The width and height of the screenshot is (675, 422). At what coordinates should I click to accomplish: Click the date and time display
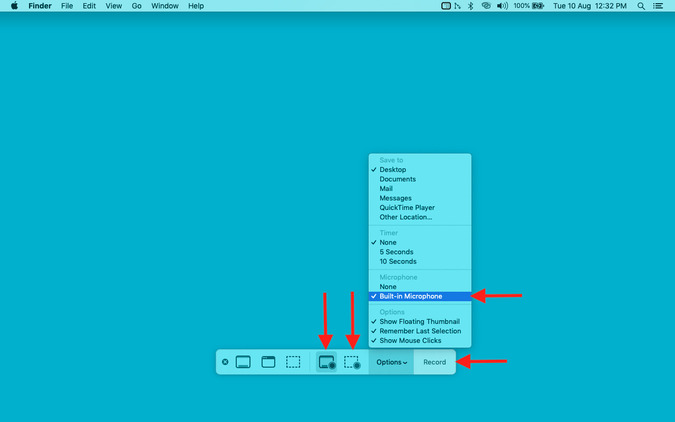590,6
